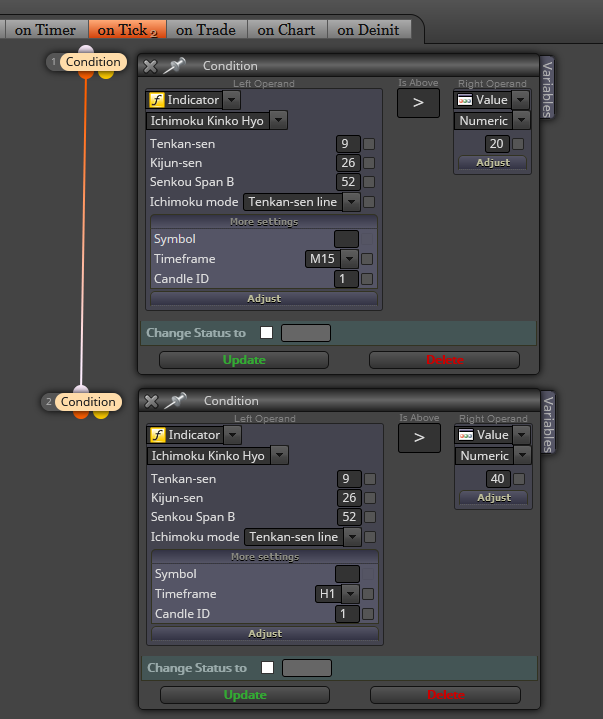
Task: Enable Change Status to checkbox in first condition
Action: tap(266, 332)
